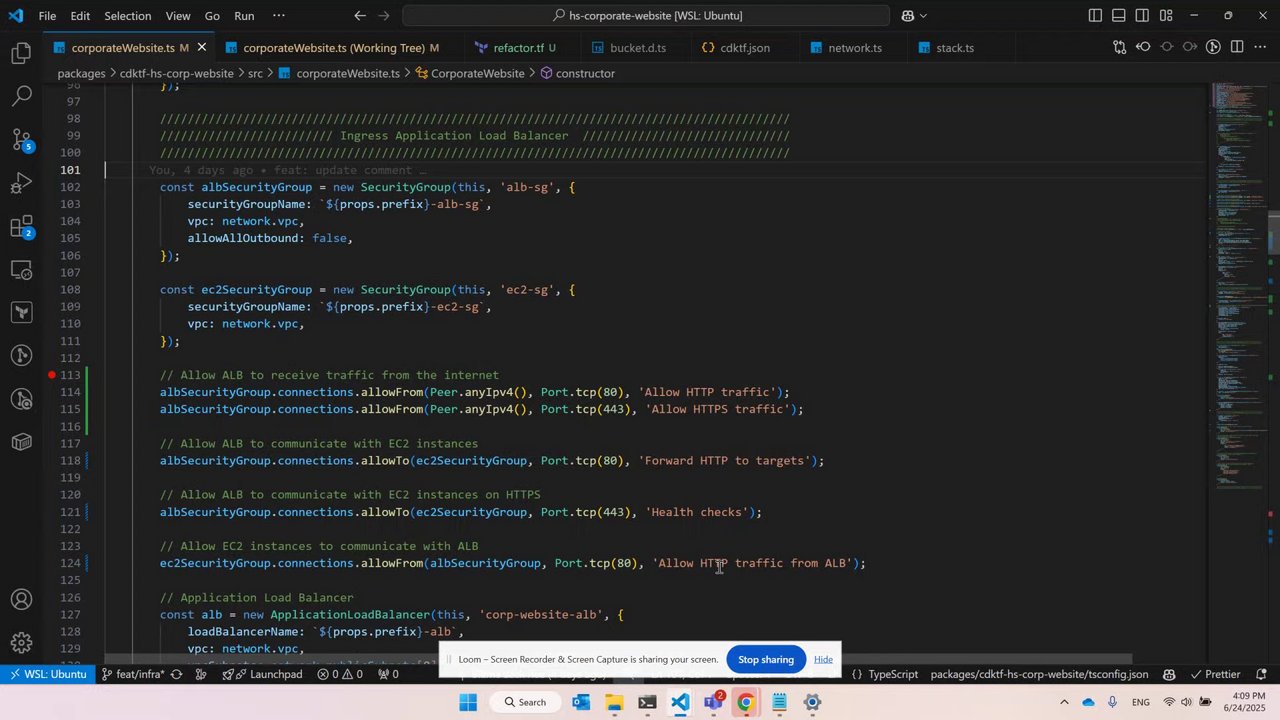Open the Accounts menu in the activity bar

[x=21, y=600]
